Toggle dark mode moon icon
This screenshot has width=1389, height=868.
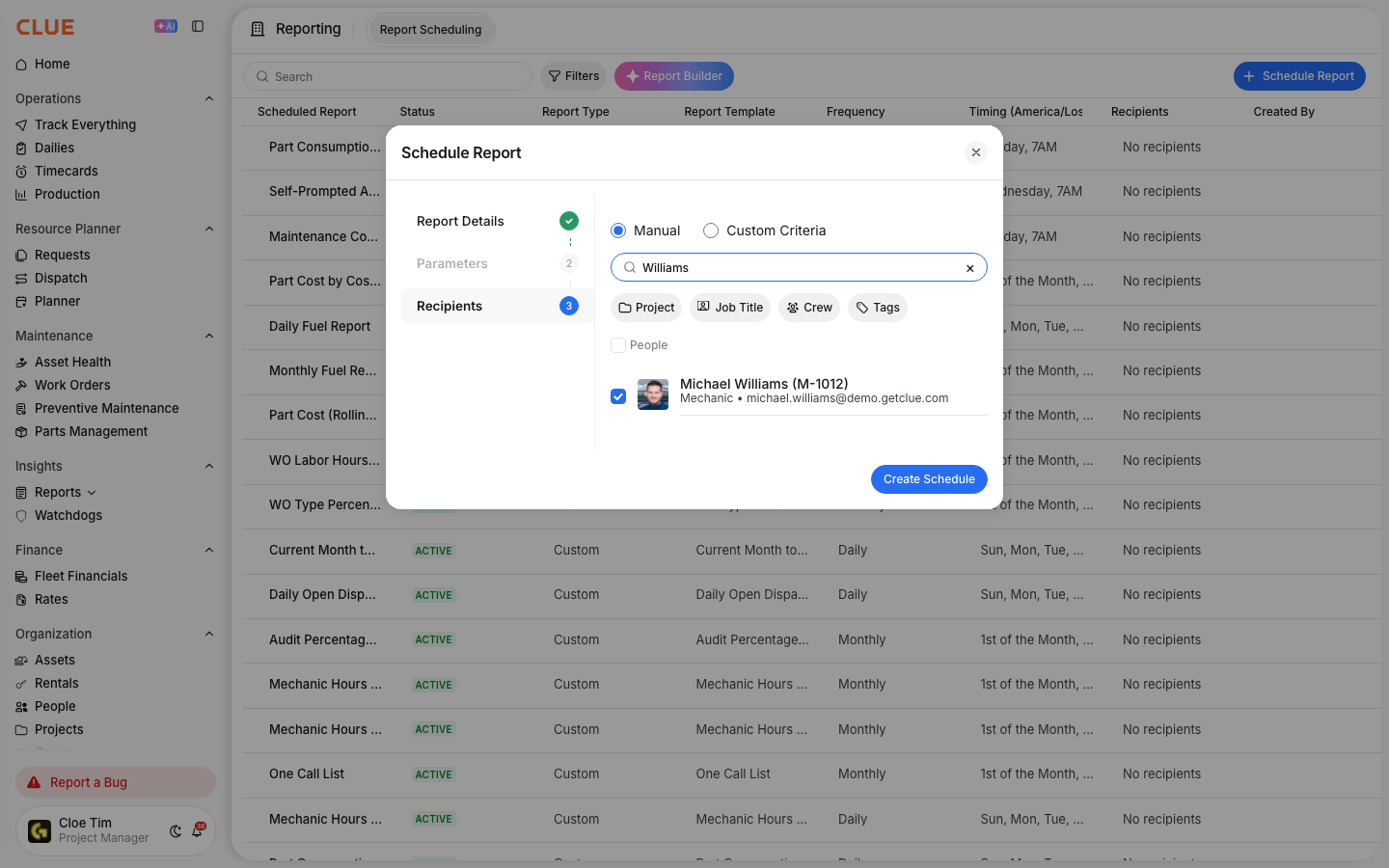click(176, 831)
